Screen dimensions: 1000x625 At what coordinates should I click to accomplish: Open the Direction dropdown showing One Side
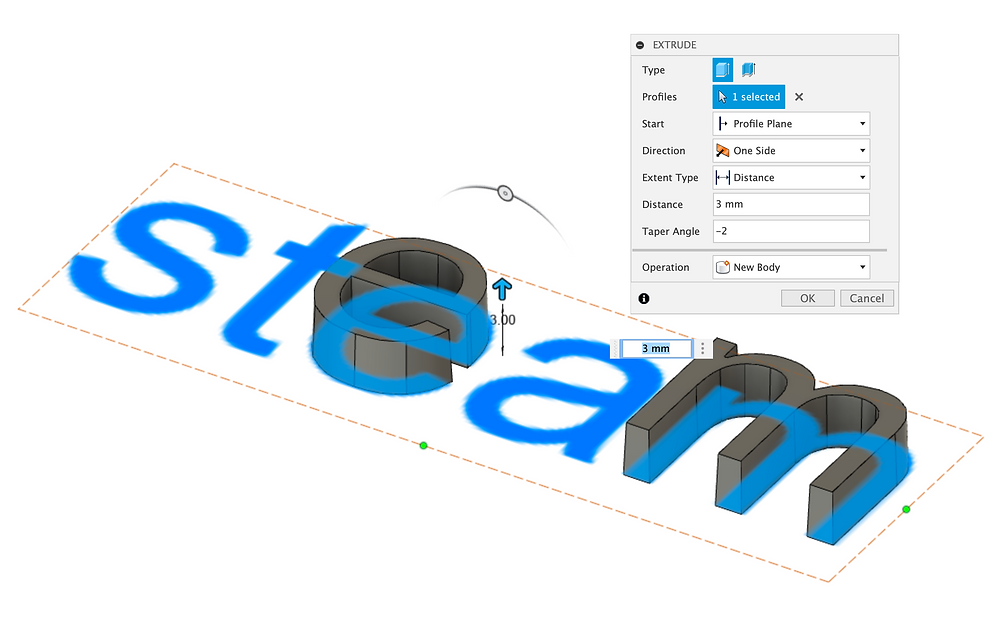(x=791, y=151)
